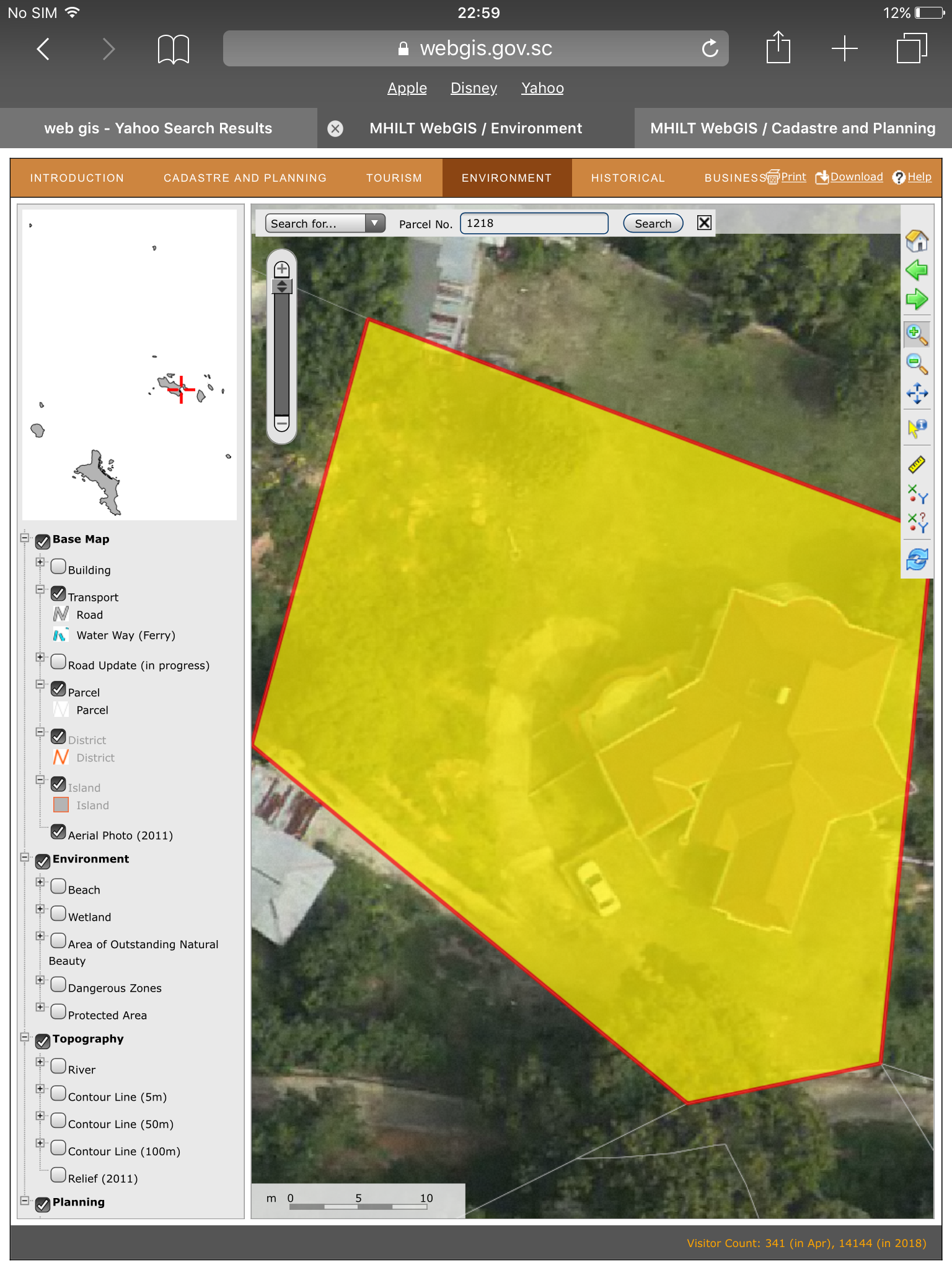Select the XY coordinate tool
952x1270 pixels.
[x=917, y=494]
